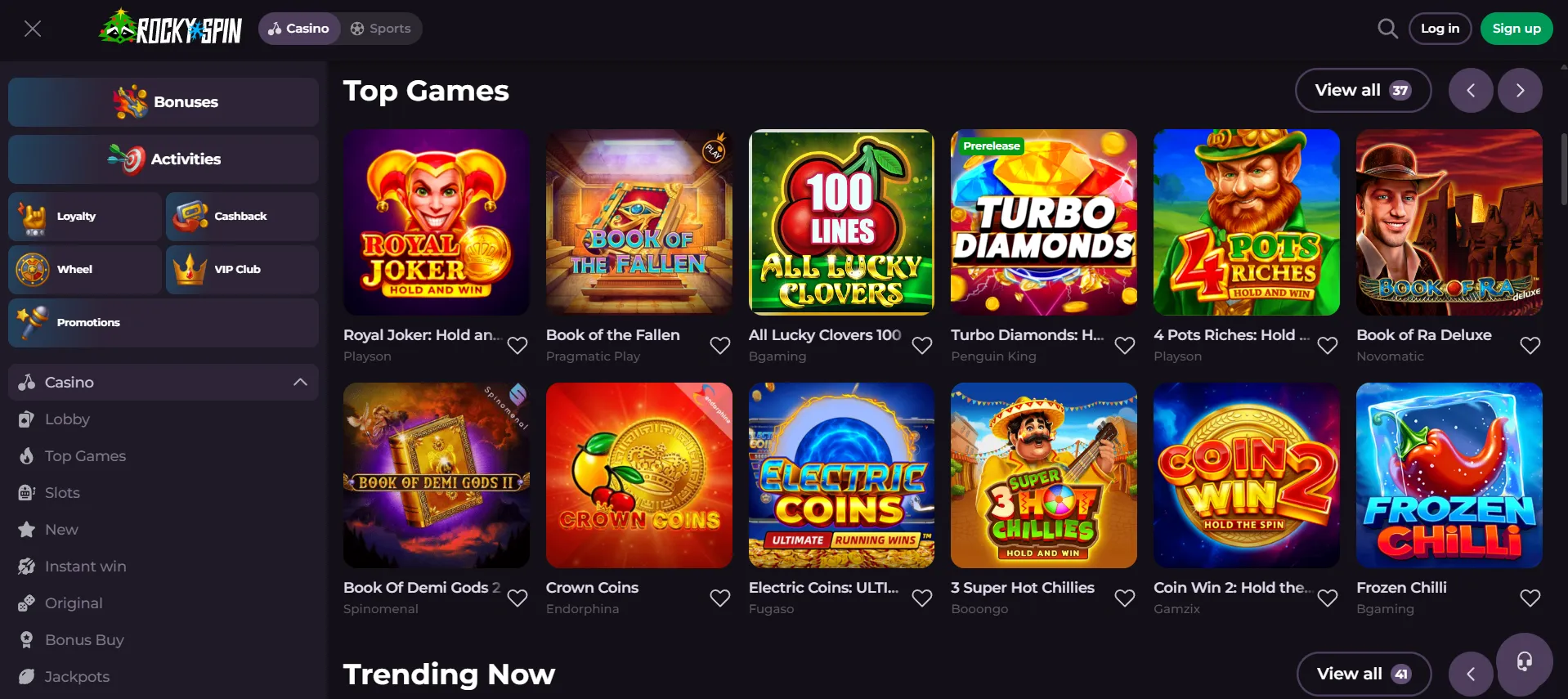Open the Turbo Diamonds game thumbnail
The height and width of the screenshot is (699, 1568).
tap(1043, 222)
